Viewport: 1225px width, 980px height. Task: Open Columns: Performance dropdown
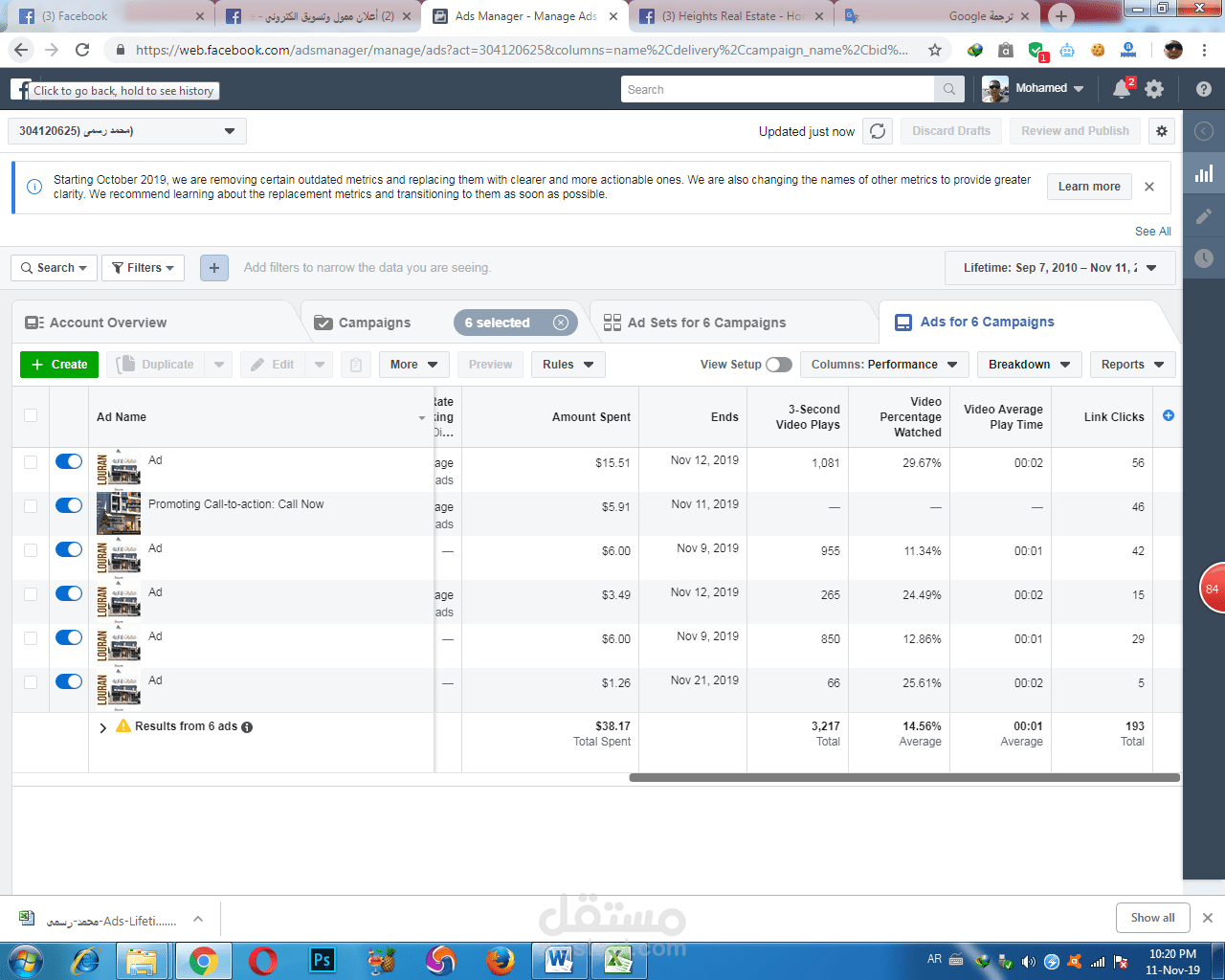click(x=884, y=365)
